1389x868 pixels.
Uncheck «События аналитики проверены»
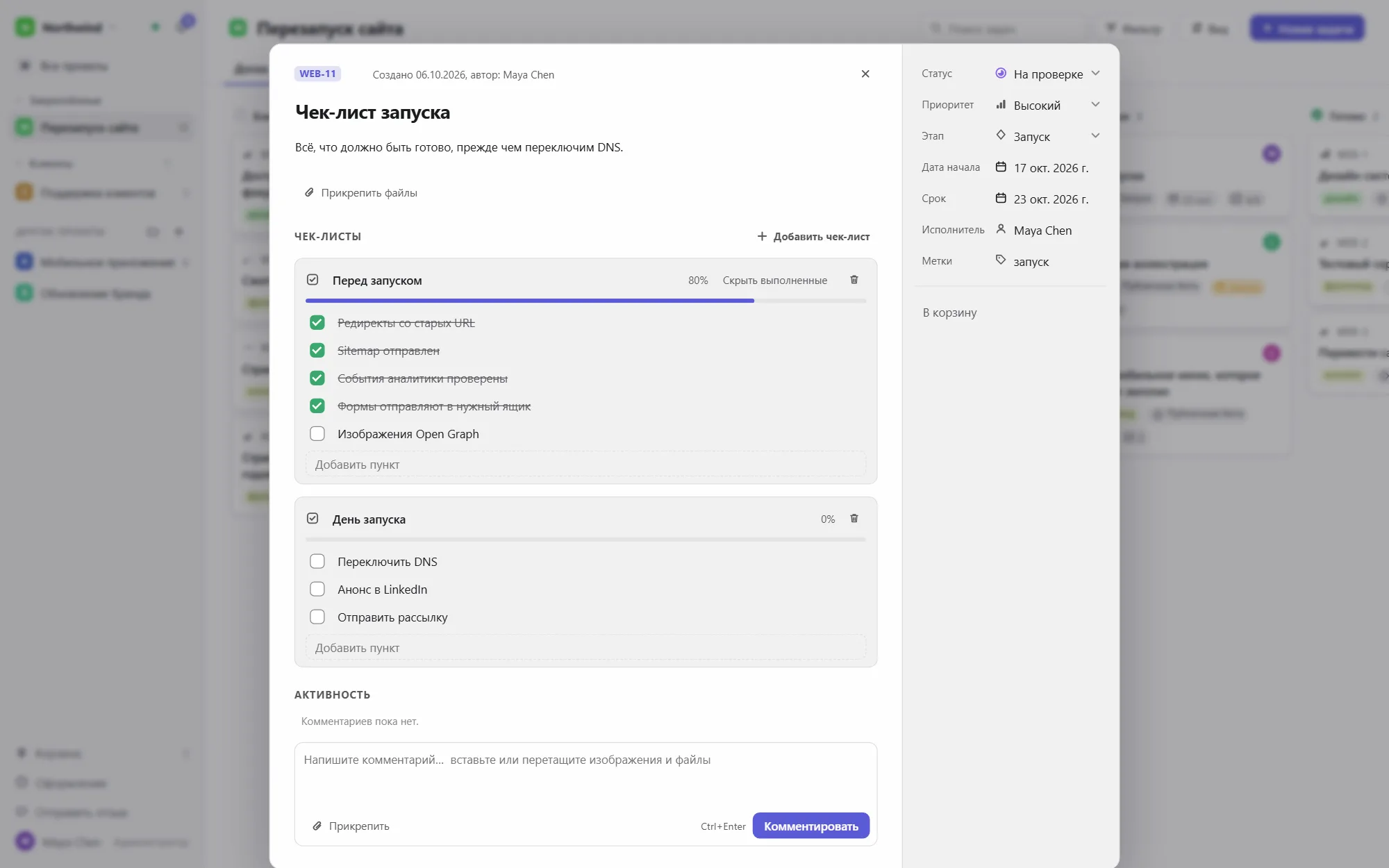317,378
